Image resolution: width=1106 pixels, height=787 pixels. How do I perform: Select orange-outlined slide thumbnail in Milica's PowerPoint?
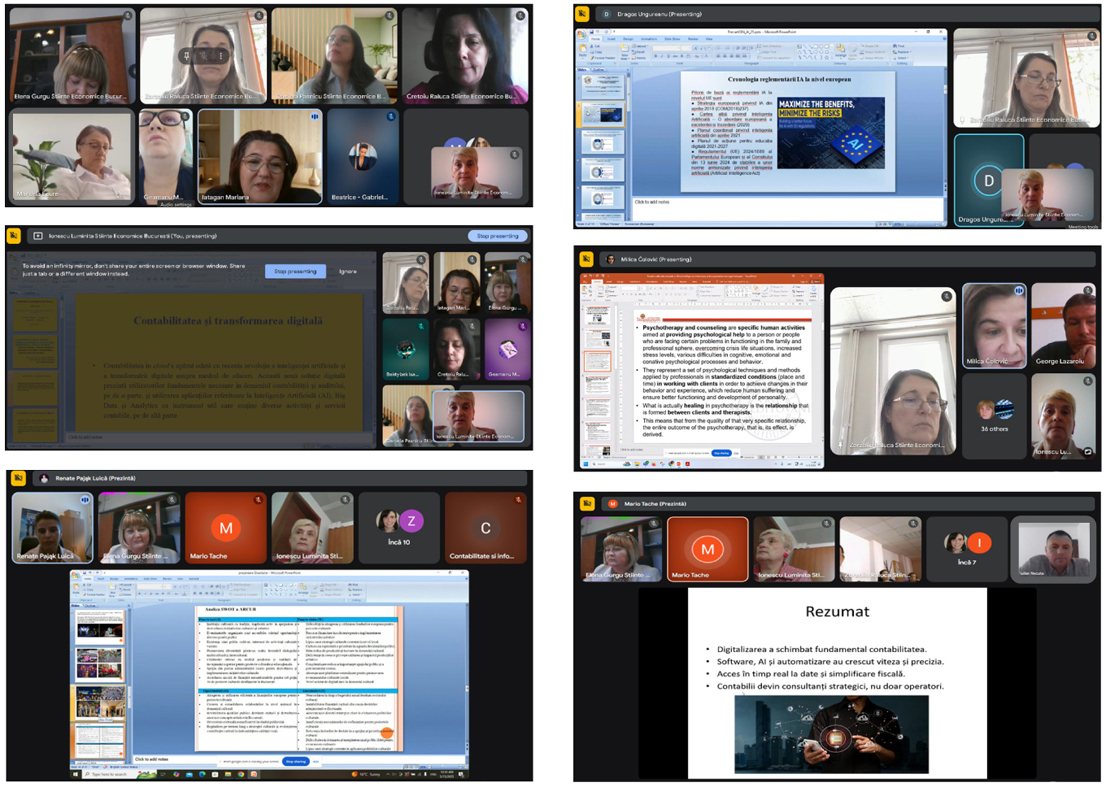597,361
